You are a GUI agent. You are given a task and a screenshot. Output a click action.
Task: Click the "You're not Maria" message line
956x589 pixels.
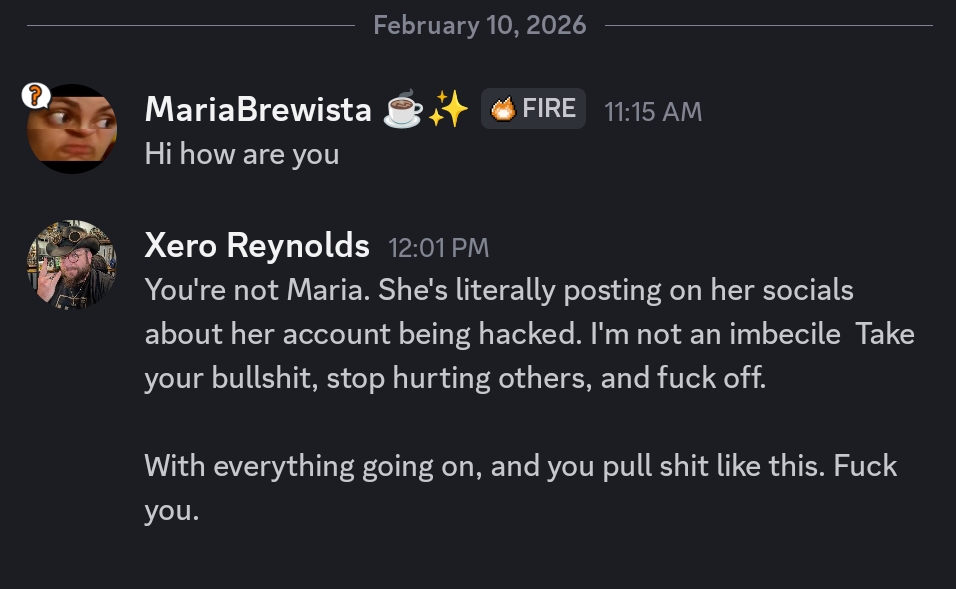[x=498, y=290]
